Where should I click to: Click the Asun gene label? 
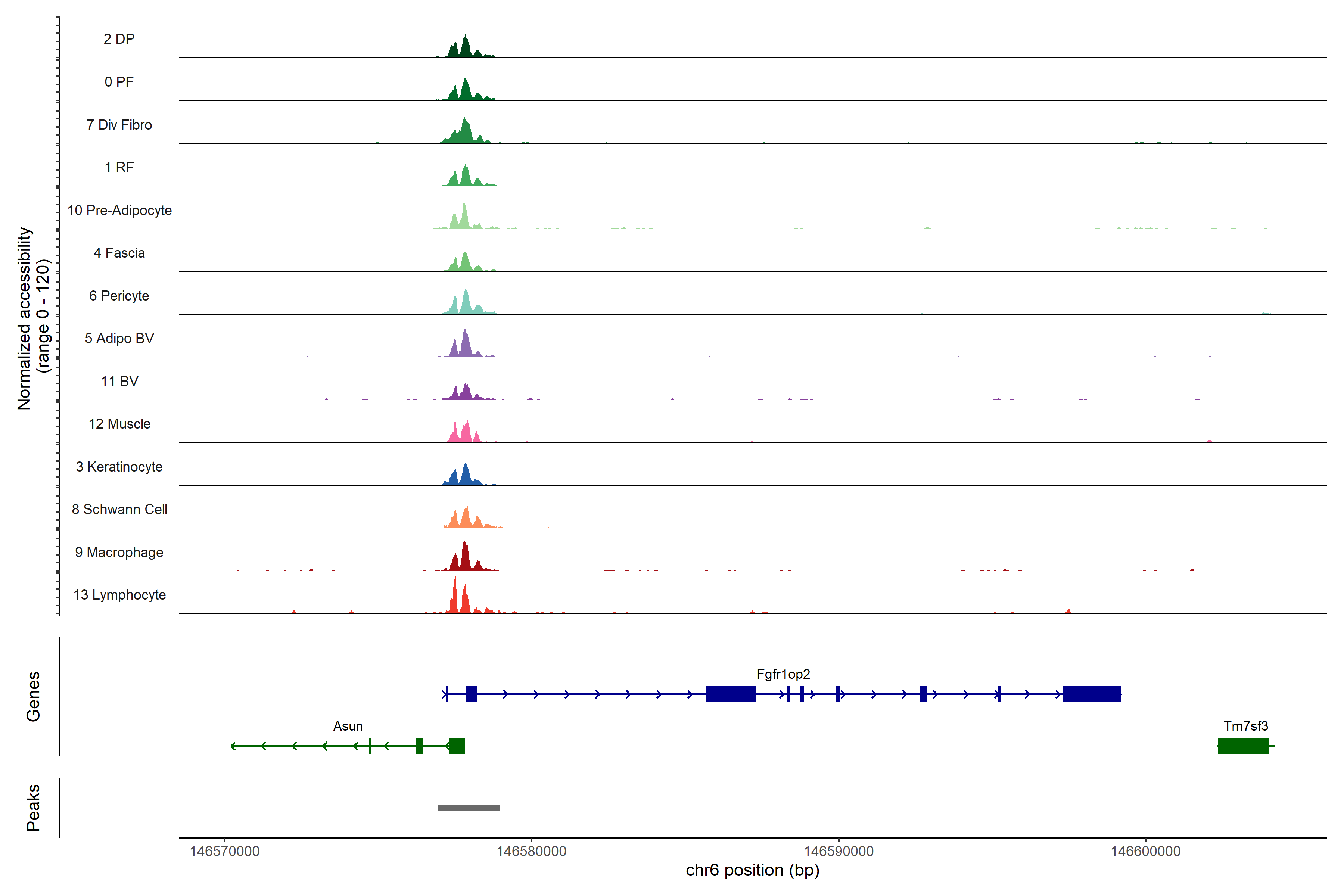348,726
